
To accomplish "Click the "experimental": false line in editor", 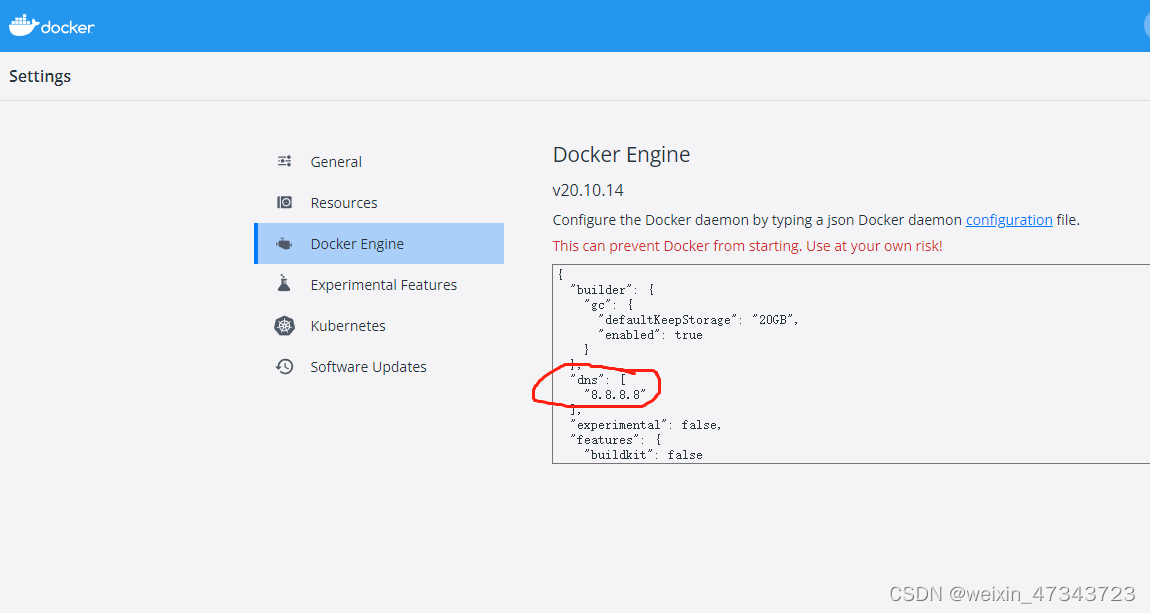I will pyautogui.click(x=646, y=425).
